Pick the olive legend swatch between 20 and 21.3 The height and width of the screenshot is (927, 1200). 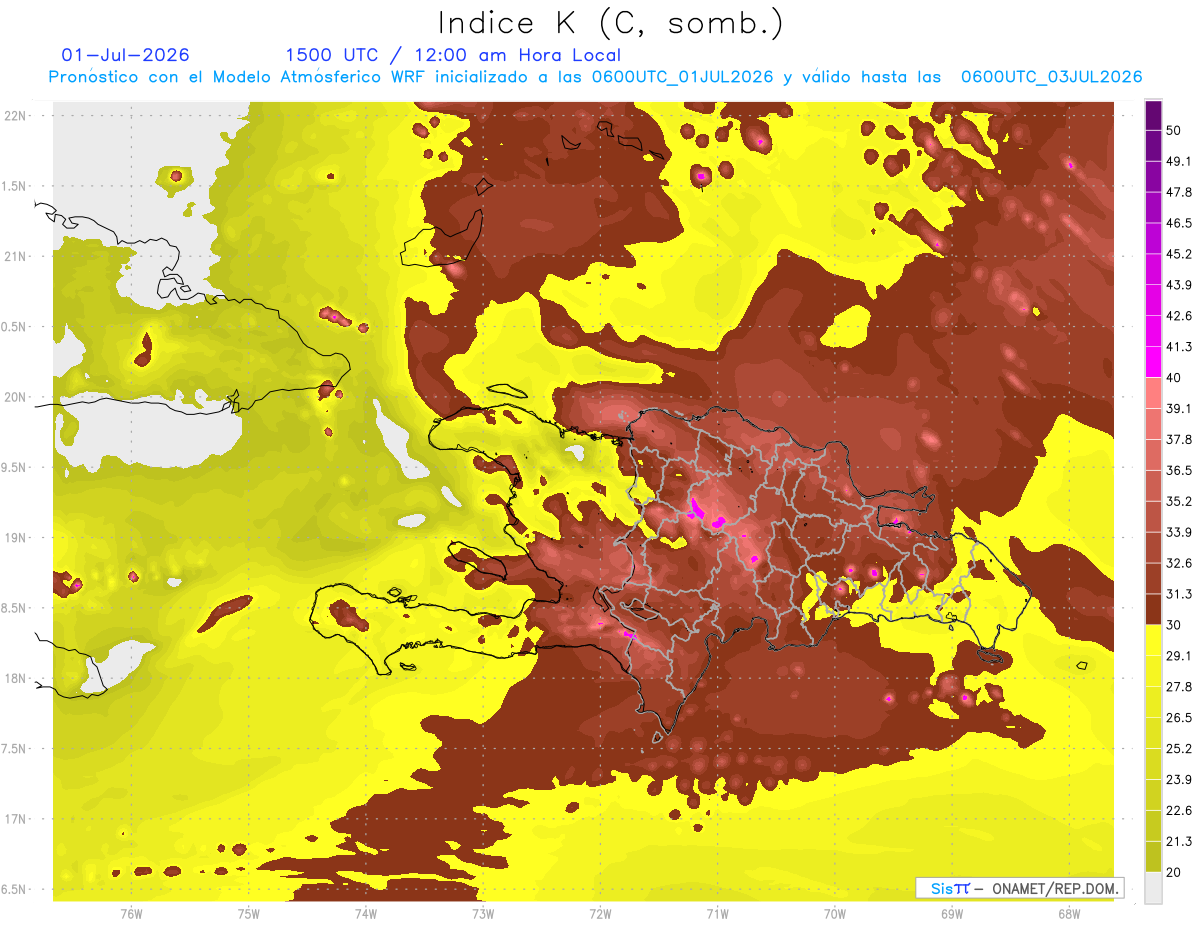[x=1153, y=857]
